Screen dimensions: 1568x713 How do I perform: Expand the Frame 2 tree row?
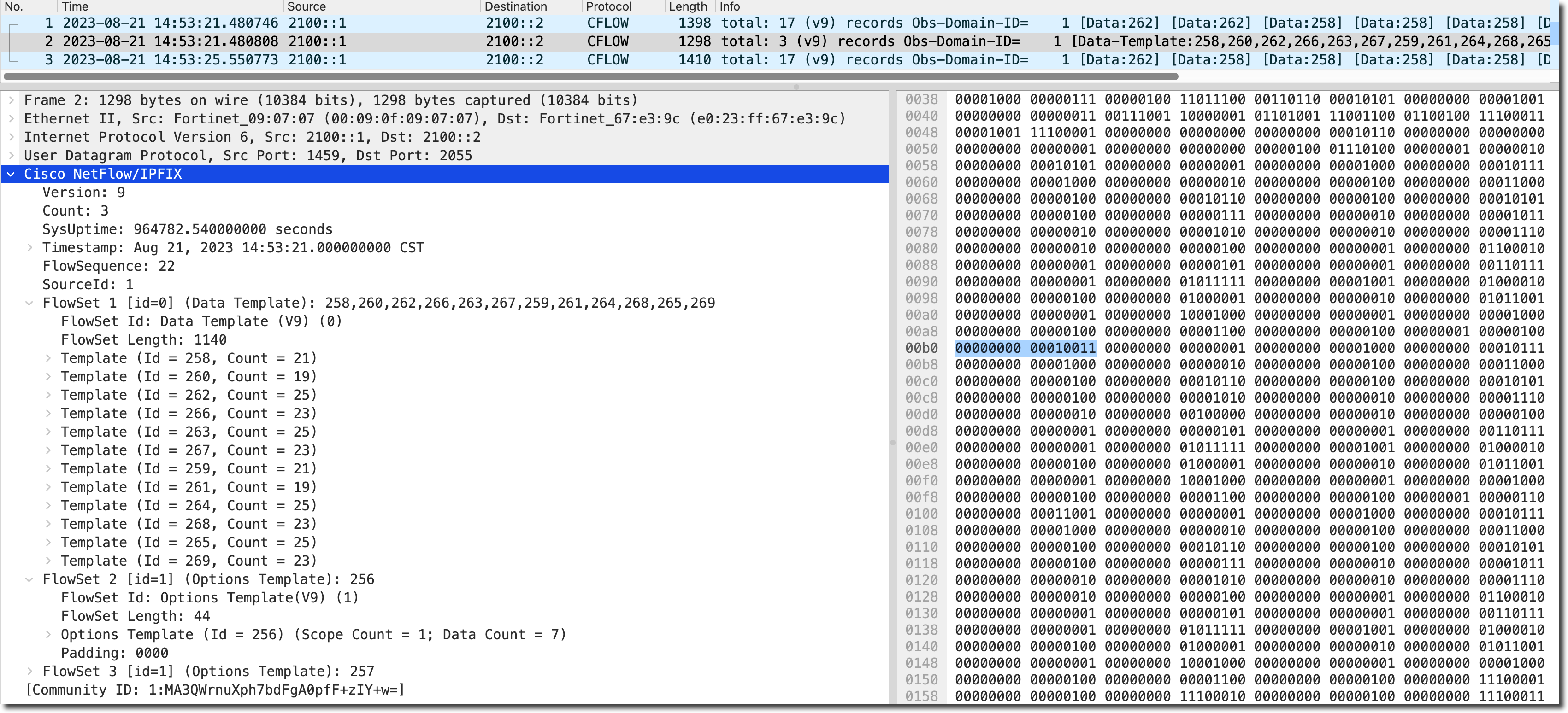(x=11, y=100)
